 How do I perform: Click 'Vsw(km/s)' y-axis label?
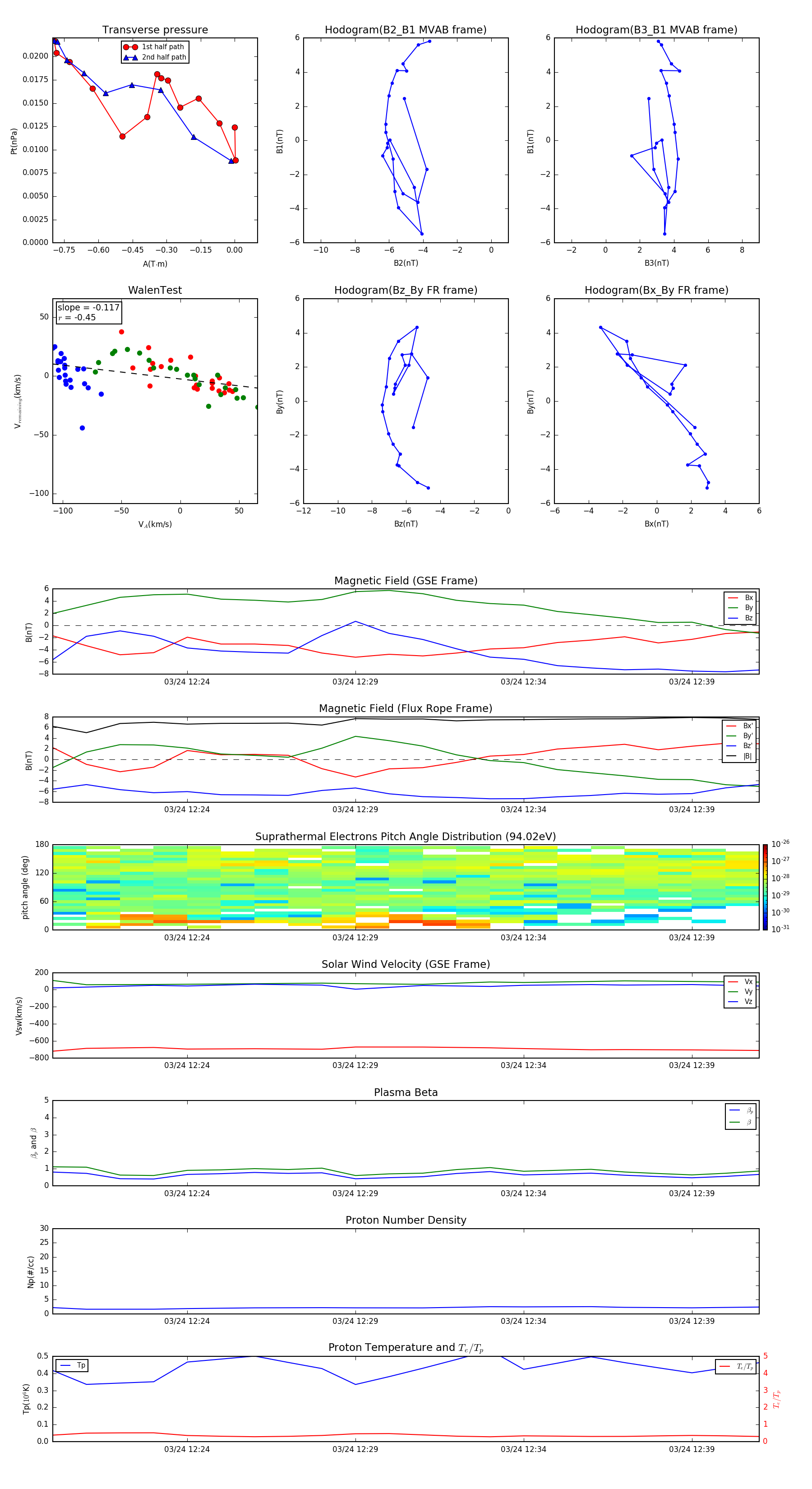click(x=18, y=1016)
